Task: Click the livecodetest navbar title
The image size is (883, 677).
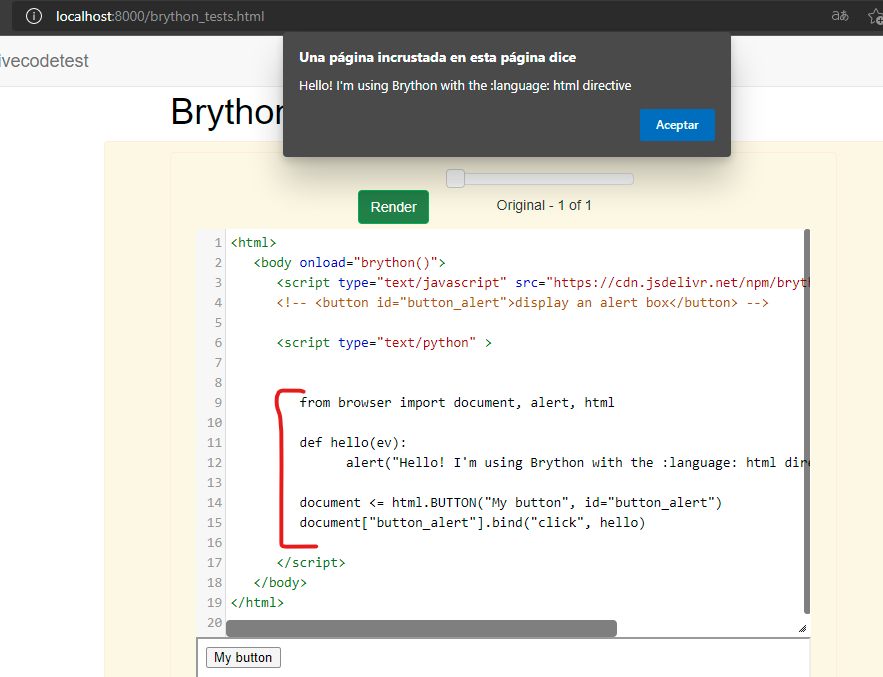Action: tap(44, 61)
